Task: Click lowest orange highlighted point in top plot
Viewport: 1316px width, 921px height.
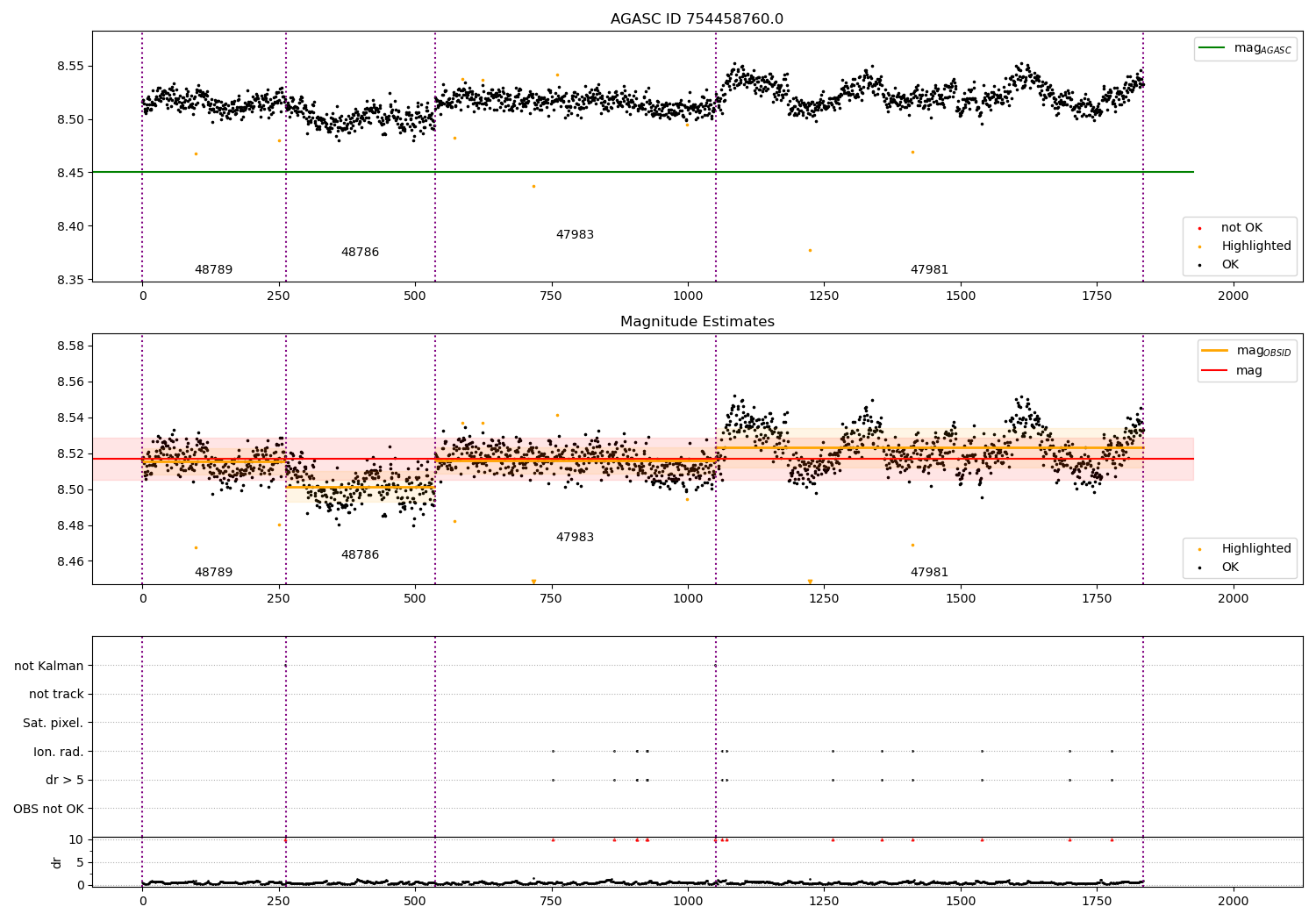Action: tap(810, 250)
